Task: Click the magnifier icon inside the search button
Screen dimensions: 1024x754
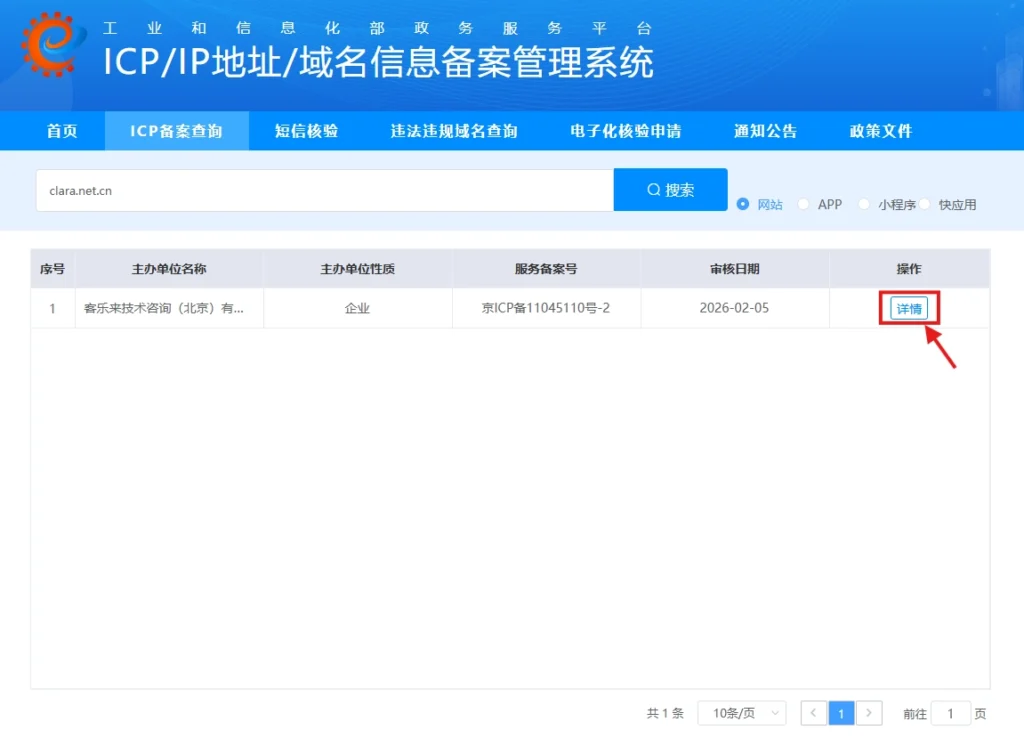Action: click(x=652, y=189)
